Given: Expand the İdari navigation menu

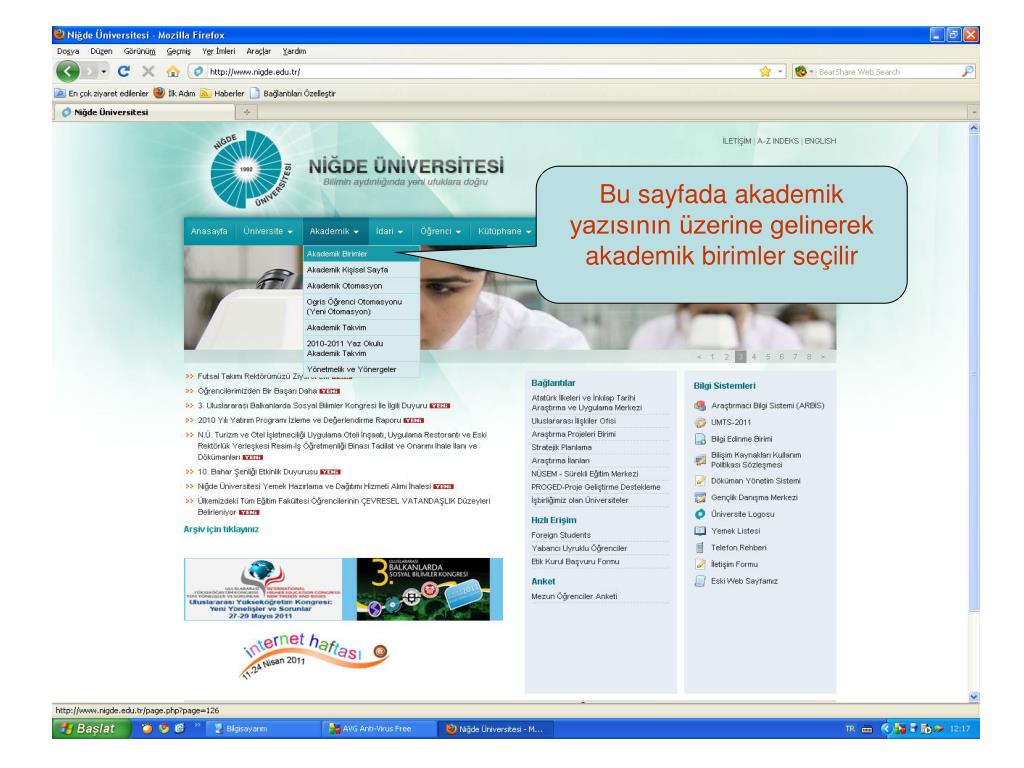Looking at the screenshot, I should (389, 231).
